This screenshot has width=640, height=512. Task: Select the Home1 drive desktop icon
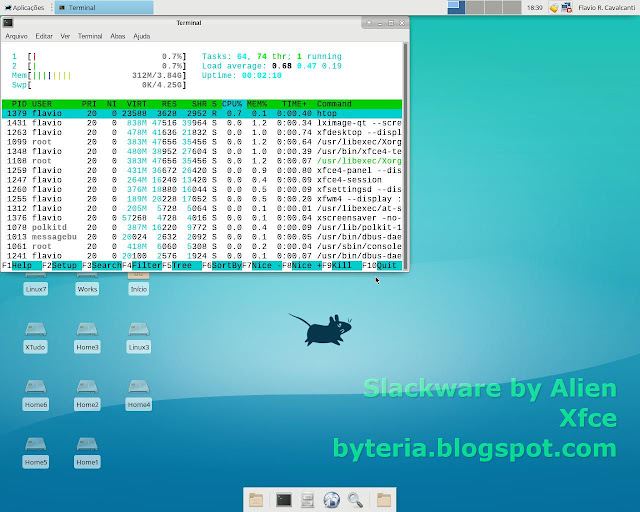(87, 453)
